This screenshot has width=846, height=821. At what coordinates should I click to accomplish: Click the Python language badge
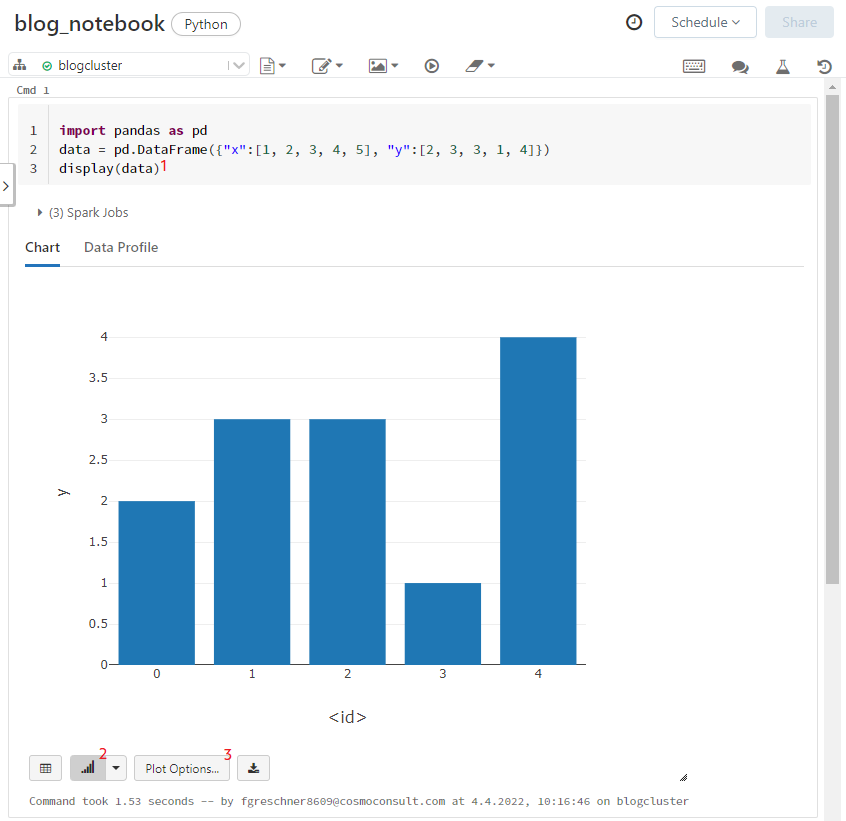[206, 24]
